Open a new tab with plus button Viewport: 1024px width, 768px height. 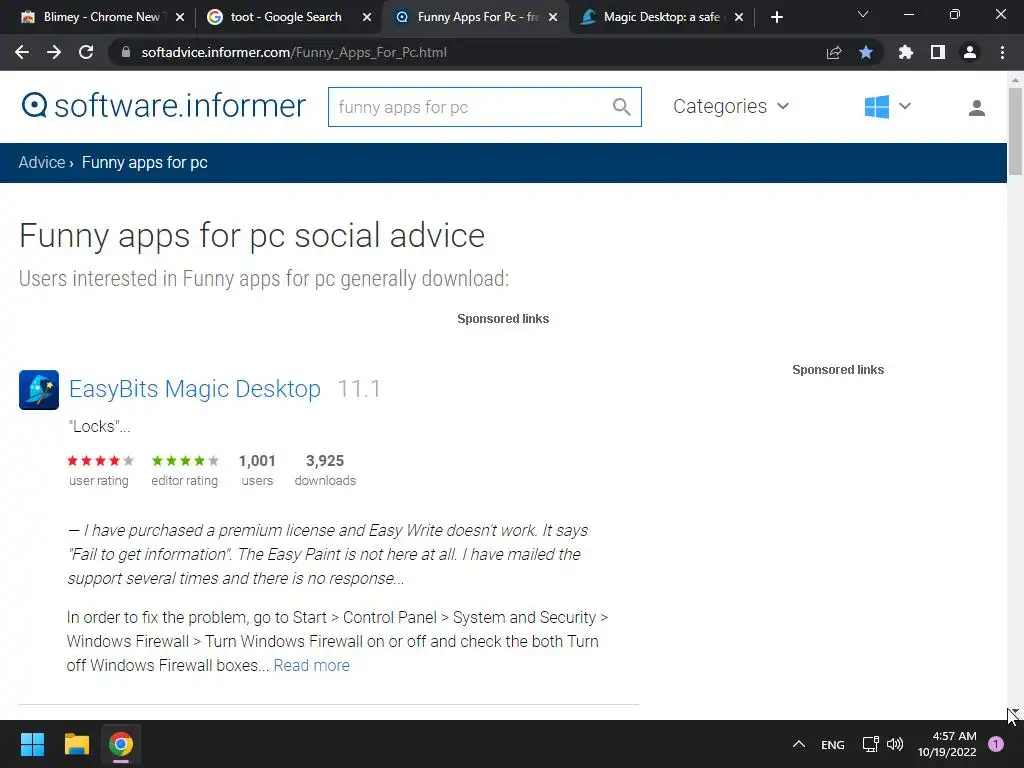pos(776,18)
